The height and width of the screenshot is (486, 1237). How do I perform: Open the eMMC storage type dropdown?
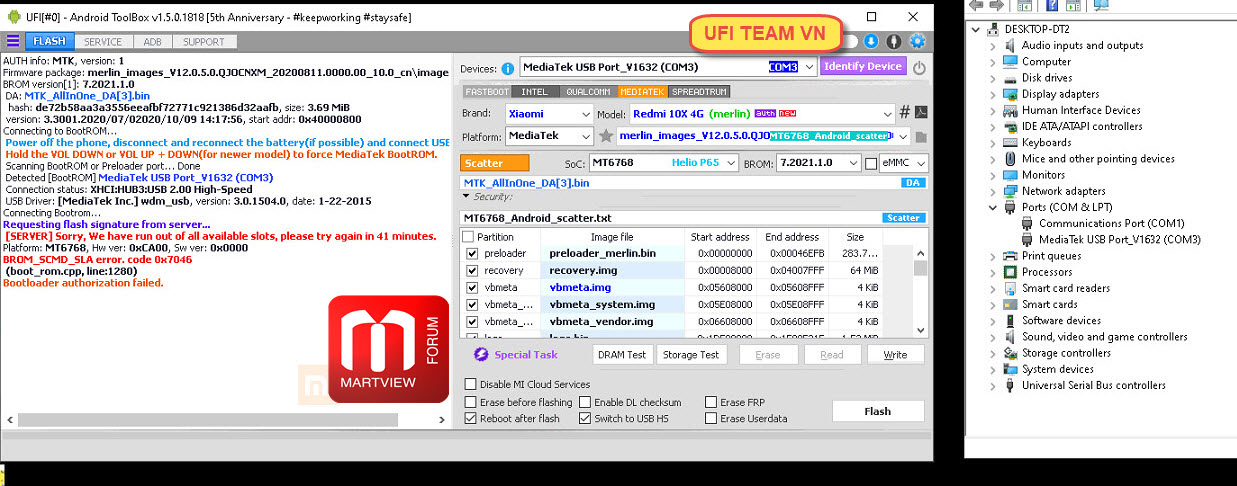coord(921,163)
